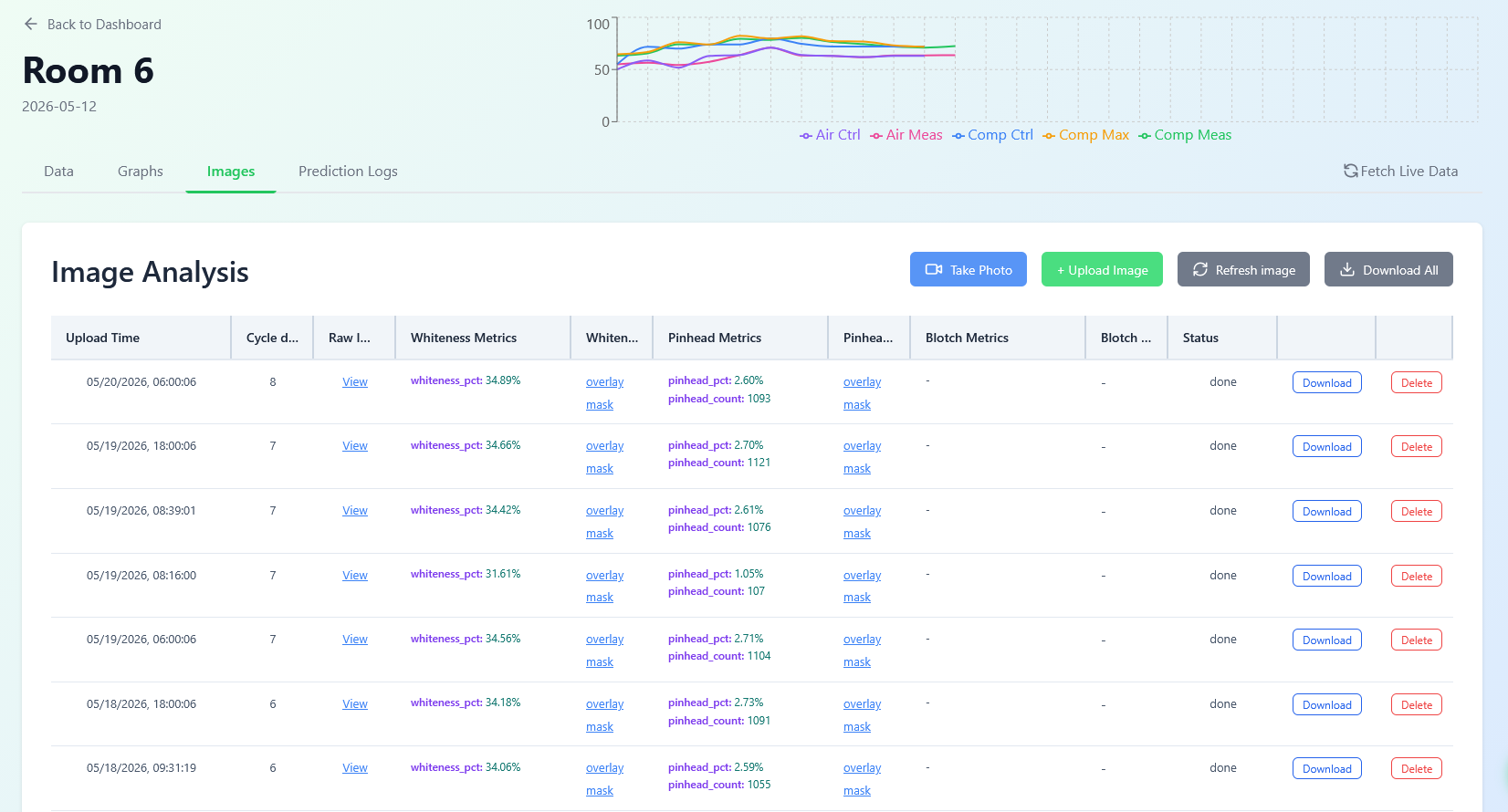The height and width of the screenshot is (812, 1508).
Task: Click the Room 6 page heading
Action: tap(89, 70)
